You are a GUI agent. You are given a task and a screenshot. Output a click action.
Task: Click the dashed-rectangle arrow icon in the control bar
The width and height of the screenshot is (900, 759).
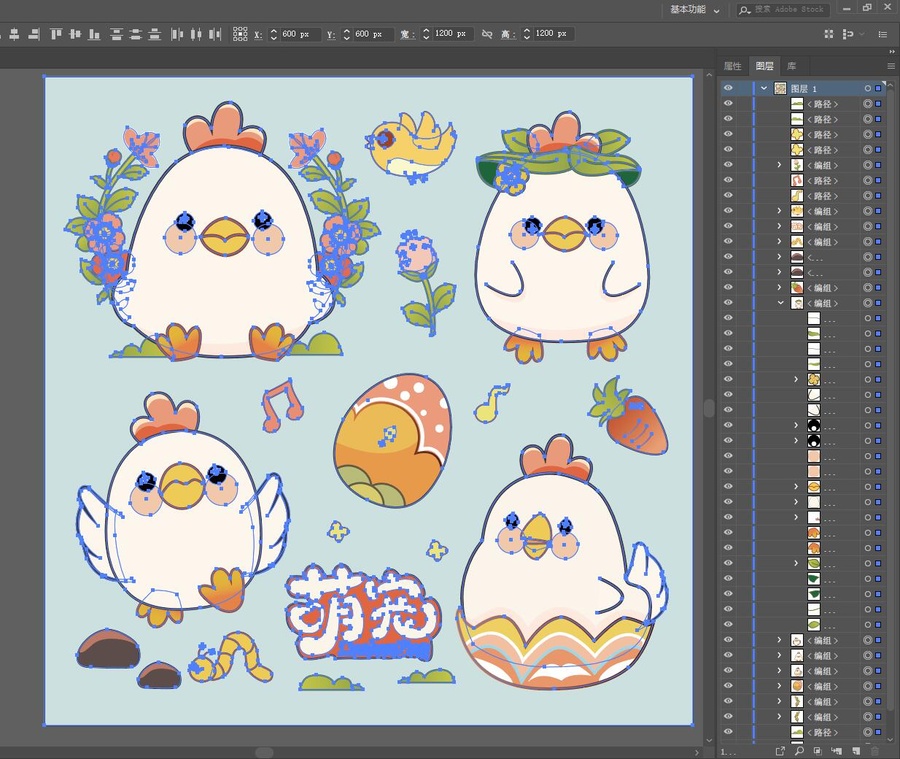pos(847,34)
